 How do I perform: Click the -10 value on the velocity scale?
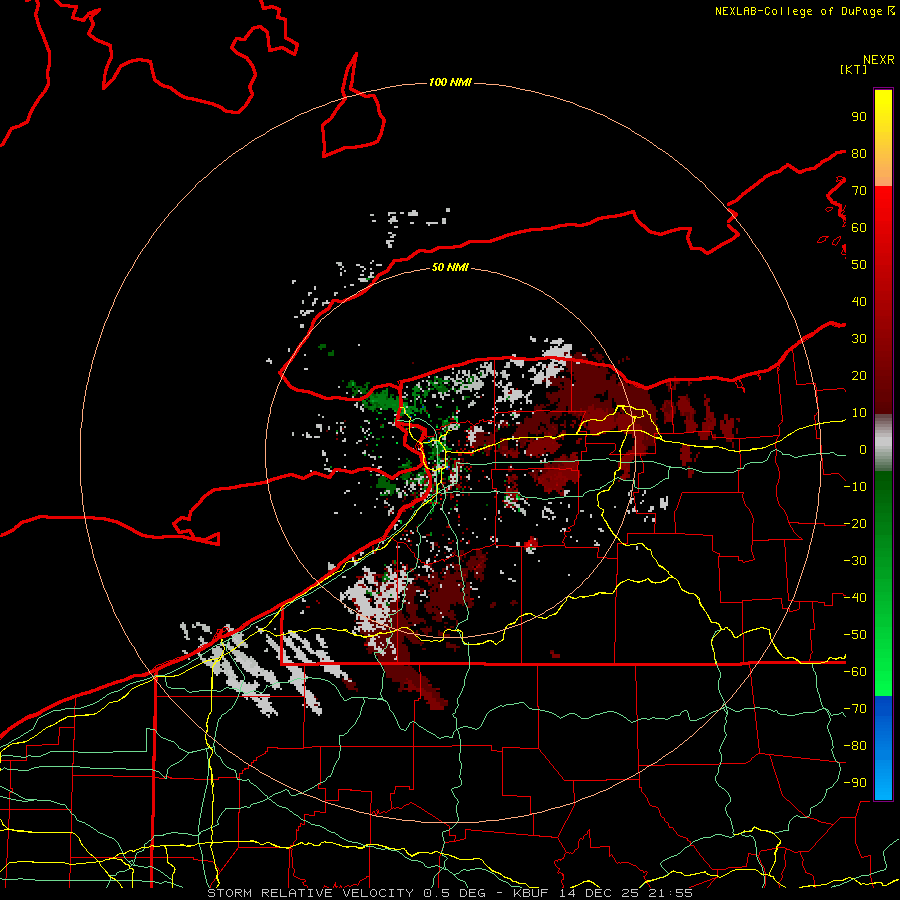(855, 487)
